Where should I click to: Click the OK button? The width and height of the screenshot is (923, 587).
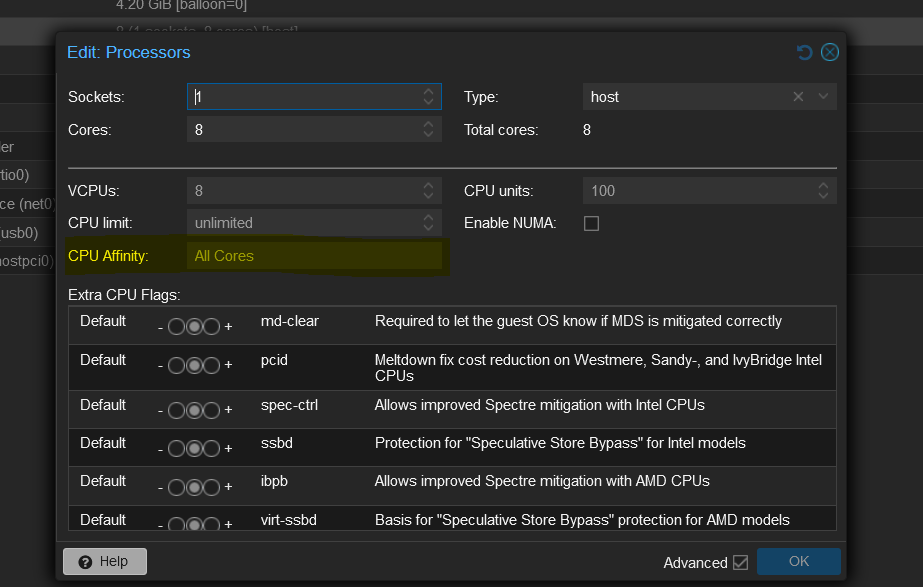pyautogui.click(x=798, y=561)
